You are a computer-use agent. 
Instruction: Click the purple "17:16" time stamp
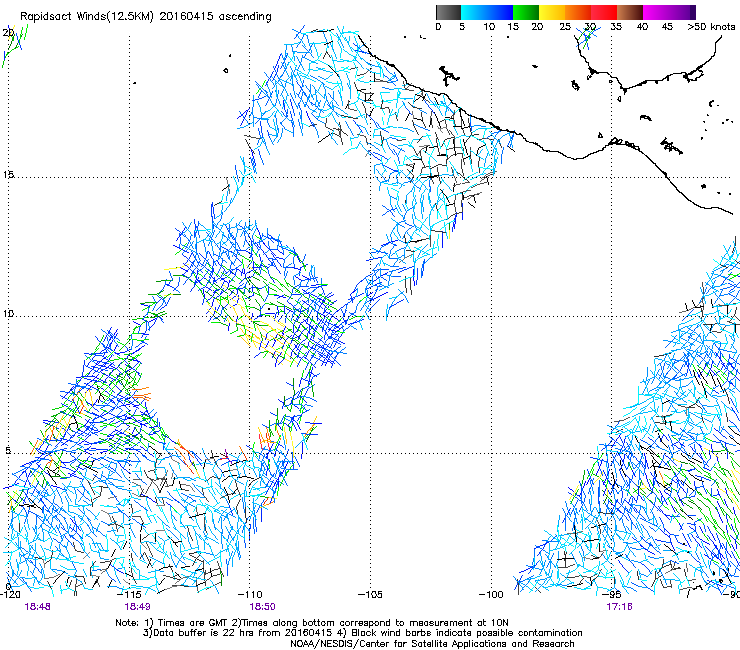[x=619, y=607]
